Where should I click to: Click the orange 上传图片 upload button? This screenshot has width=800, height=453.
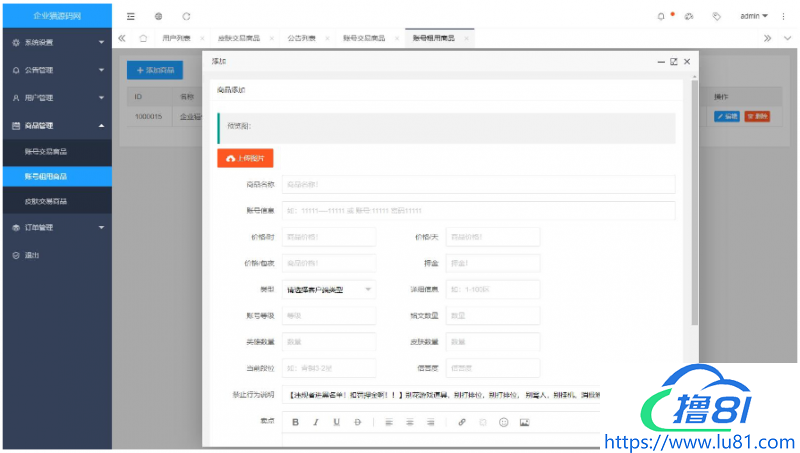(x=245, y=158)
